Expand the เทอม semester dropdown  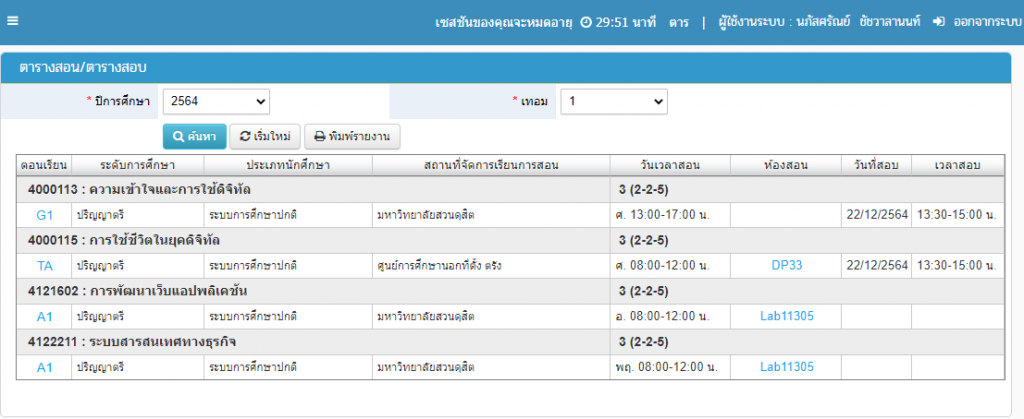(x=613, y=101)
